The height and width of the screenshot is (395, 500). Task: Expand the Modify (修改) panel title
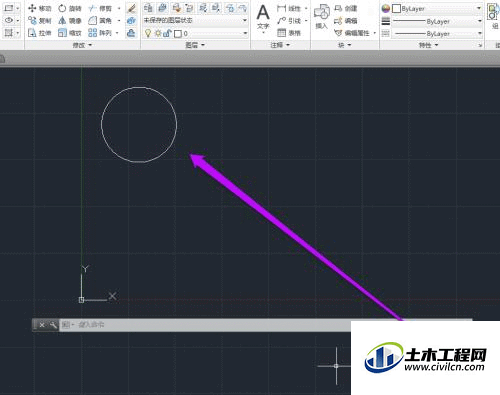[82, 45]
